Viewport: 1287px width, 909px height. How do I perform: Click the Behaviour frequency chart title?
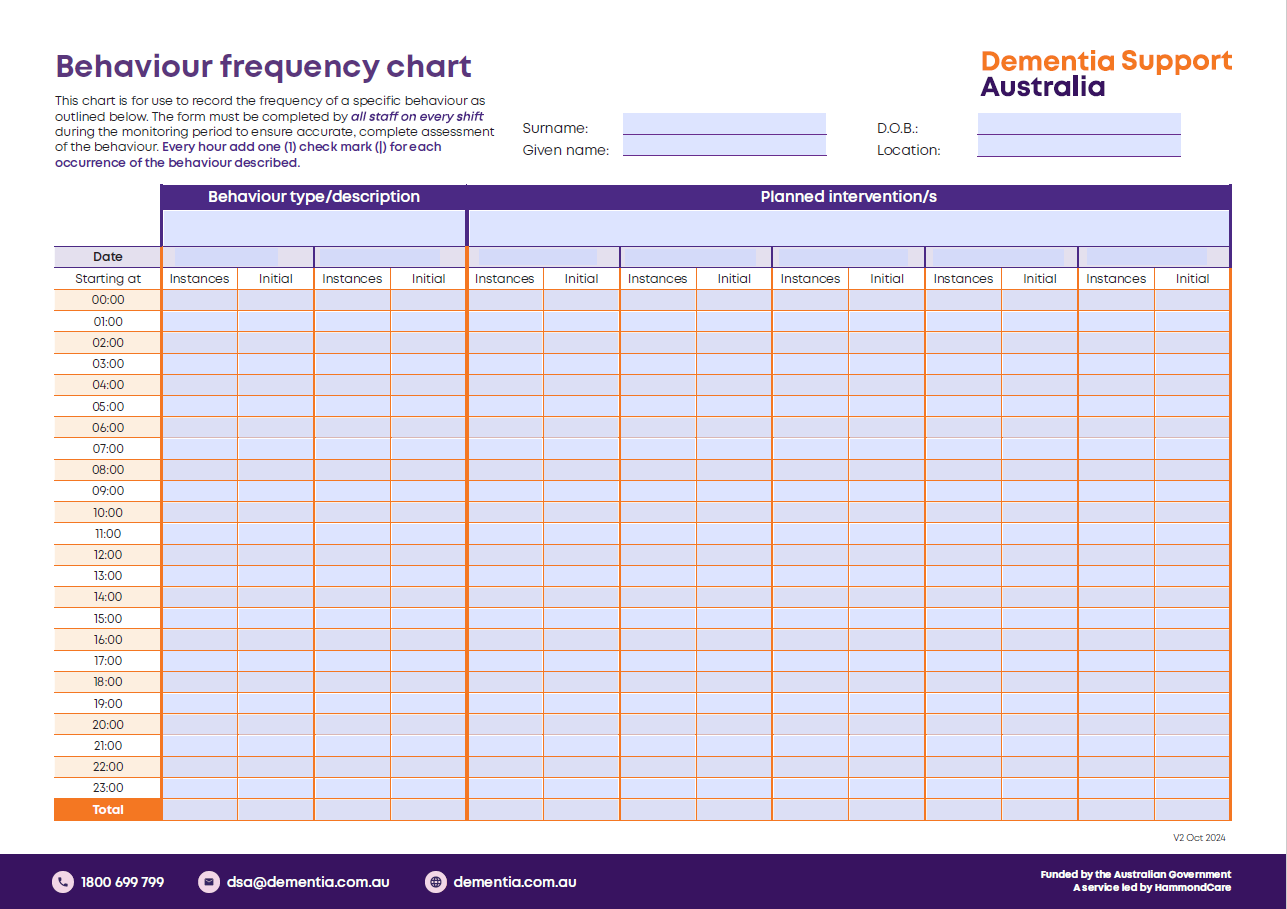(x=263, y=66)
